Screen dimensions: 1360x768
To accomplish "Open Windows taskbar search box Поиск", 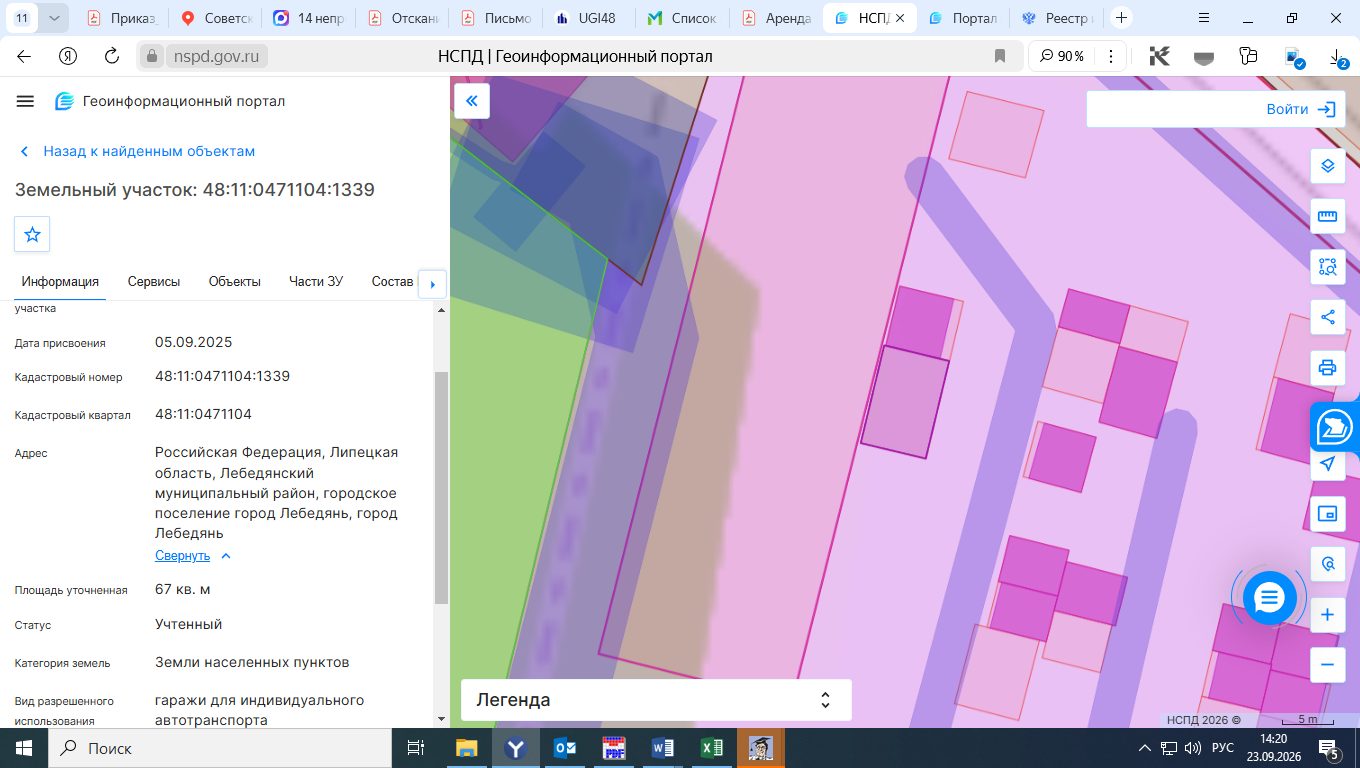I will [220, 748].
